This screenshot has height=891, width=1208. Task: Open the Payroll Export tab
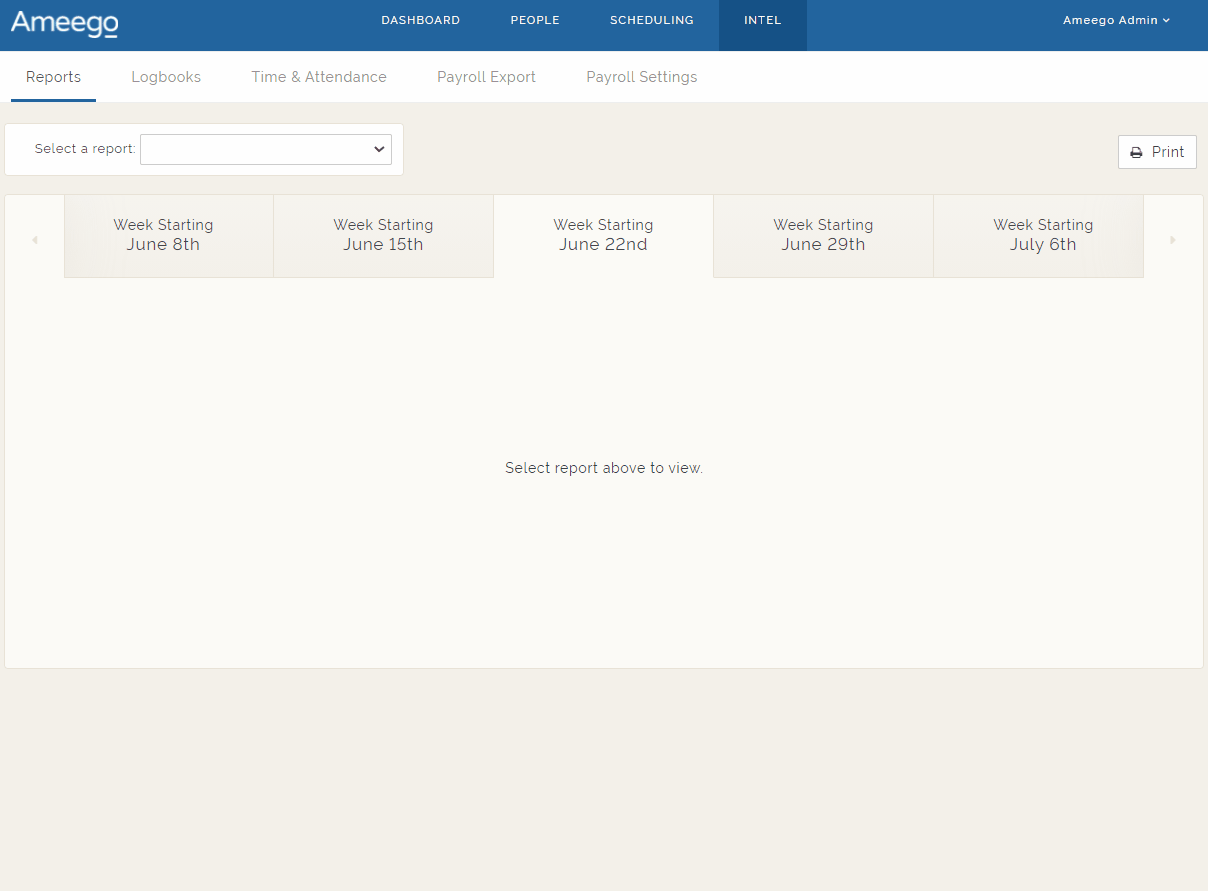tap(486, 77)
